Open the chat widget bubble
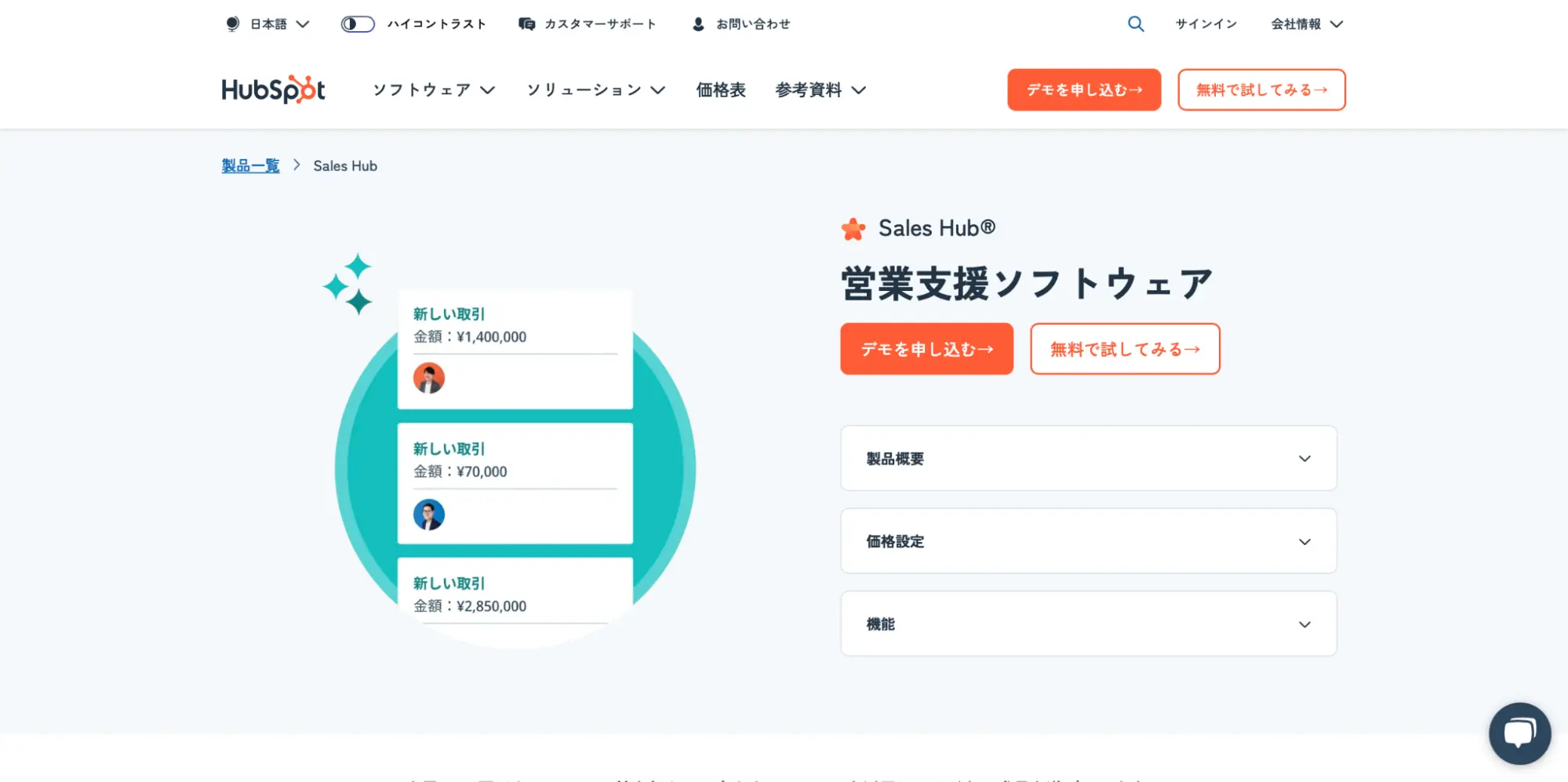1568x782 pixels. pyautogui.click(x=1519, y=733)
